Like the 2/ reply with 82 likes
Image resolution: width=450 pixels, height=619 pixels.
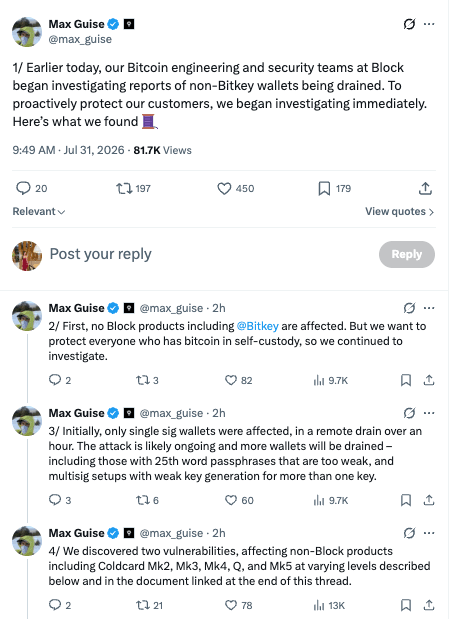tap(238, 380)
